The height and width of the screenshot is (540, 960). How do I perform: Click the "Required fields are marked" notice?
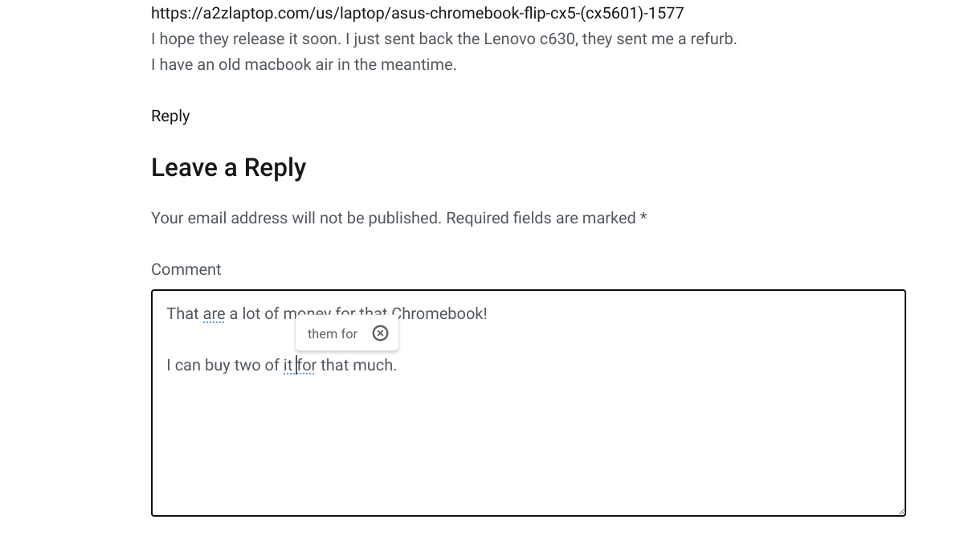pos(541,218)
